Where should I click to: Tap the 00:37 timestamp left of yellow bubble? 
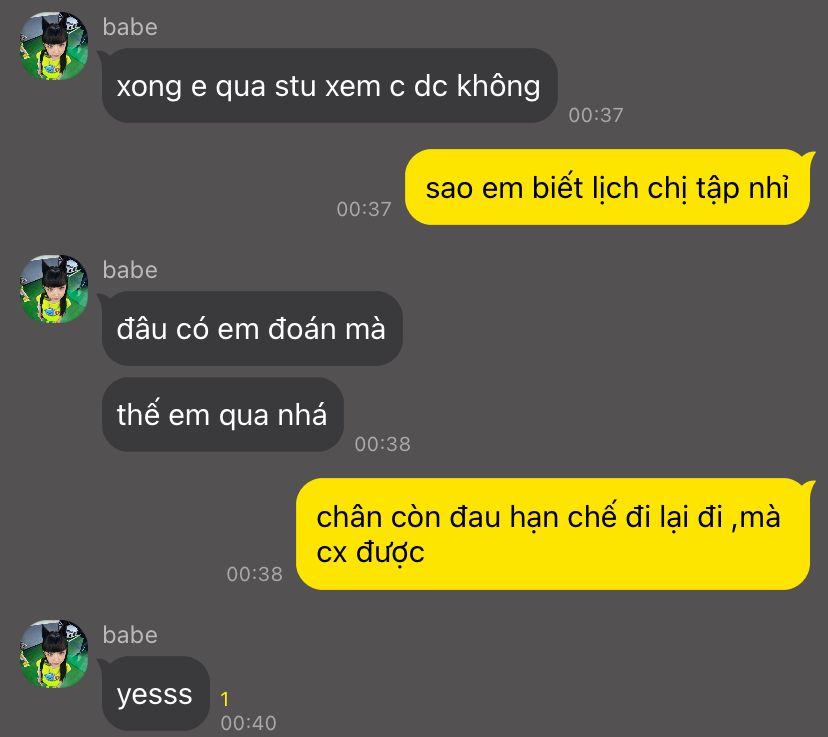tap(364, 209)
